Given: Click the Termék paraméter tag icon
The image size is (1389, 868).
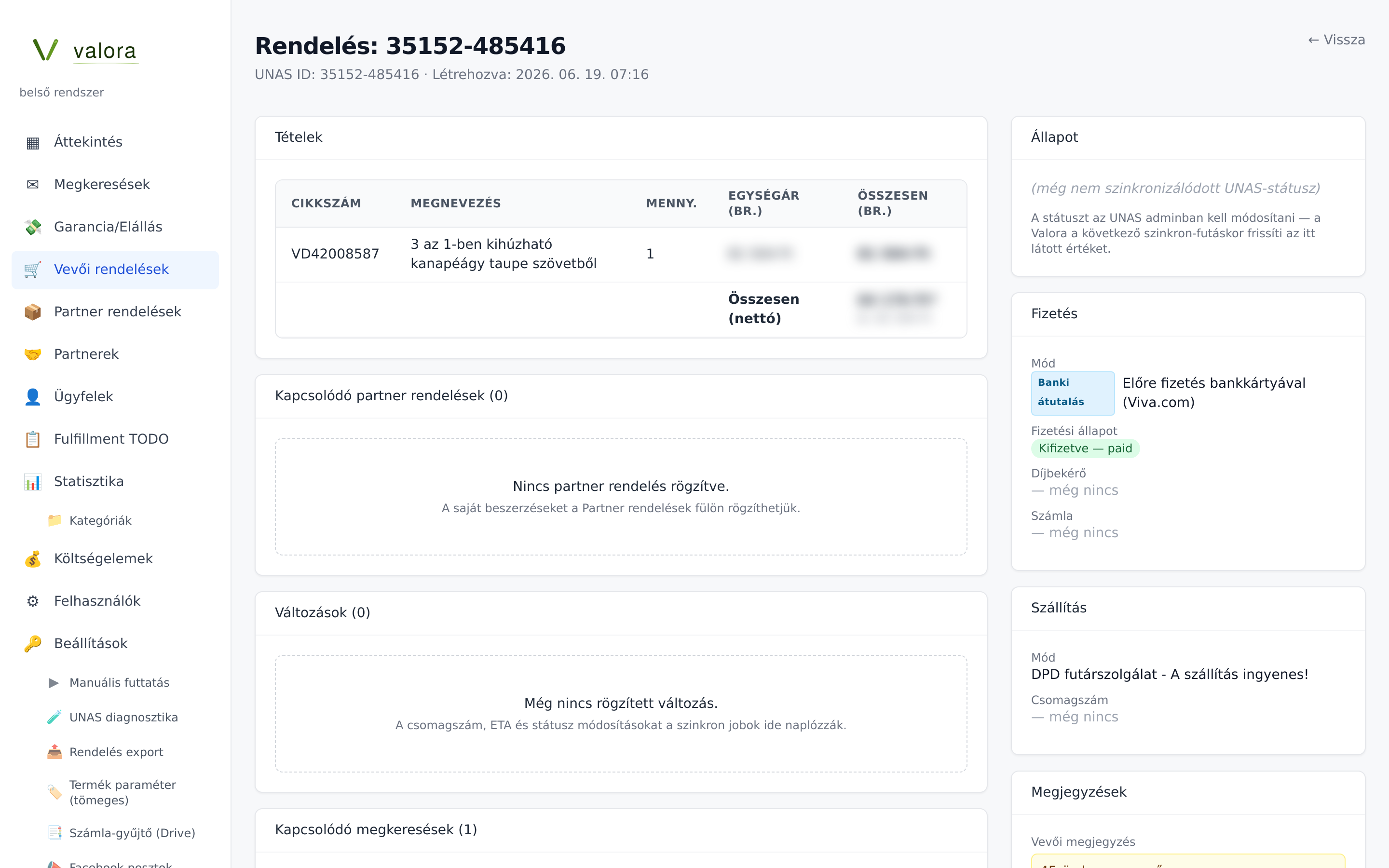Looking at the screenshot, I should [54, 792].
